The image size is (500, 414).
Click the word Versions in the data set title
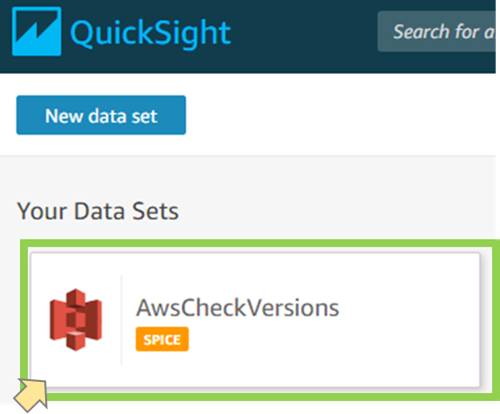292,308
